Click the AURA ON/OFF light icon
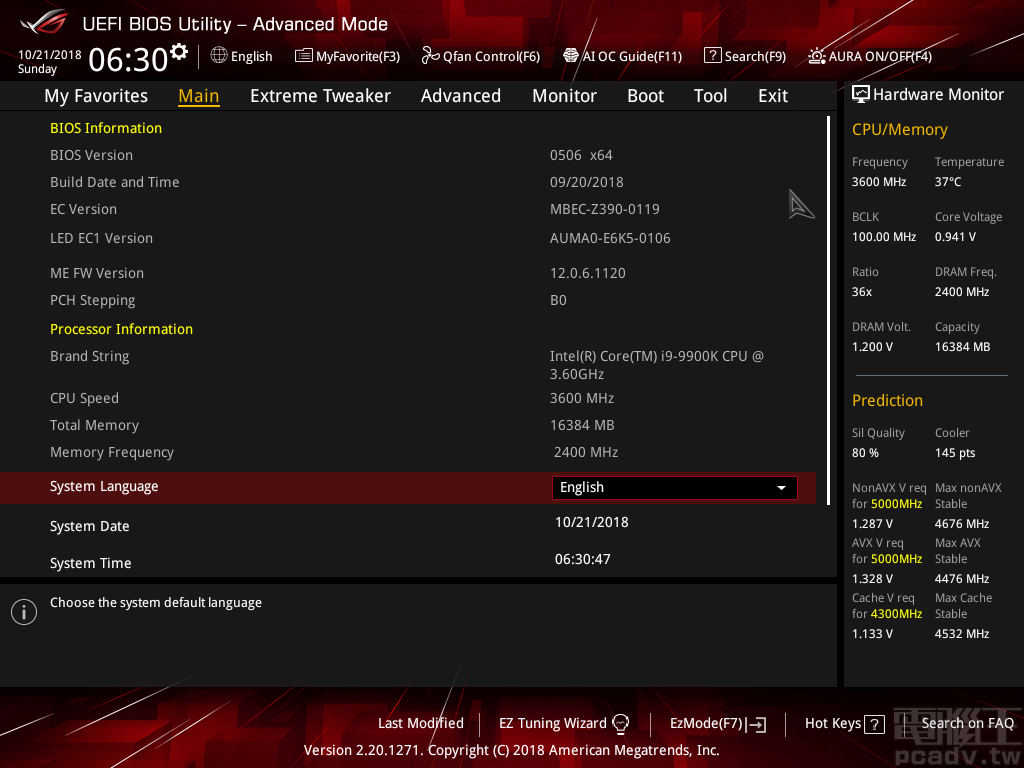1024x768 pixels. point(816,56)
